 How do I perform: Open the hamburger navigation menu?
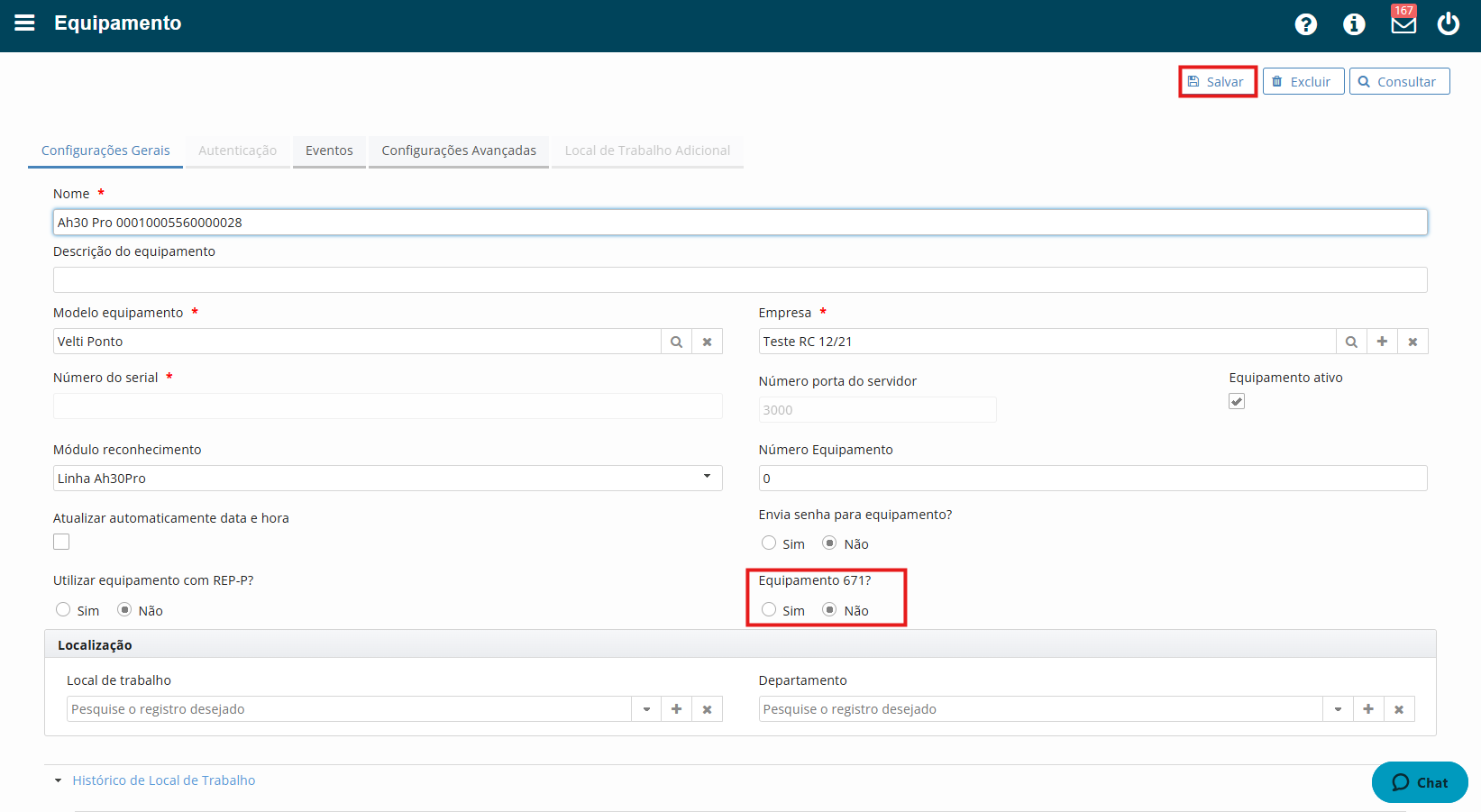[x=24, y=23]
